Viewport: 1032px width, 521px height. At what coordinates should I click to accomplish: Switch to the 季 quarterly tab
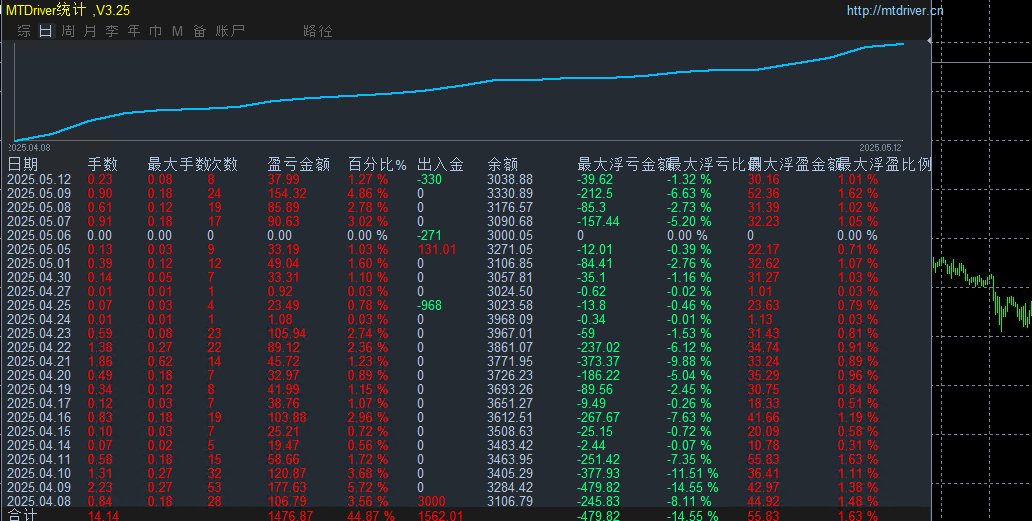click(x=112, y=31)
